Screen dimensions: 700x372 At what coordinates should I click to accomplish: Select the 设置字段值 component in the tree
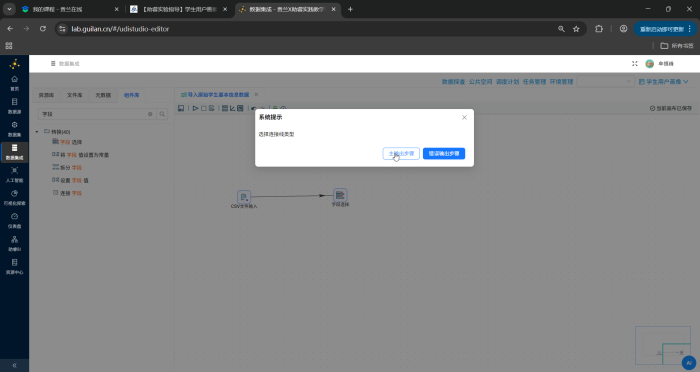(x=71, y=180)
